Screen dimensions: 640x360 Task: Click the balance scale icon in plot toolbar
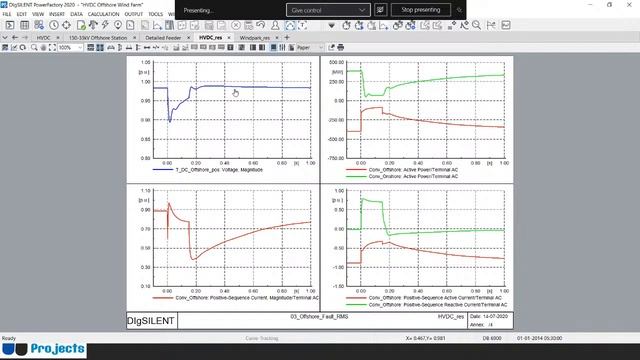point(111,47)
